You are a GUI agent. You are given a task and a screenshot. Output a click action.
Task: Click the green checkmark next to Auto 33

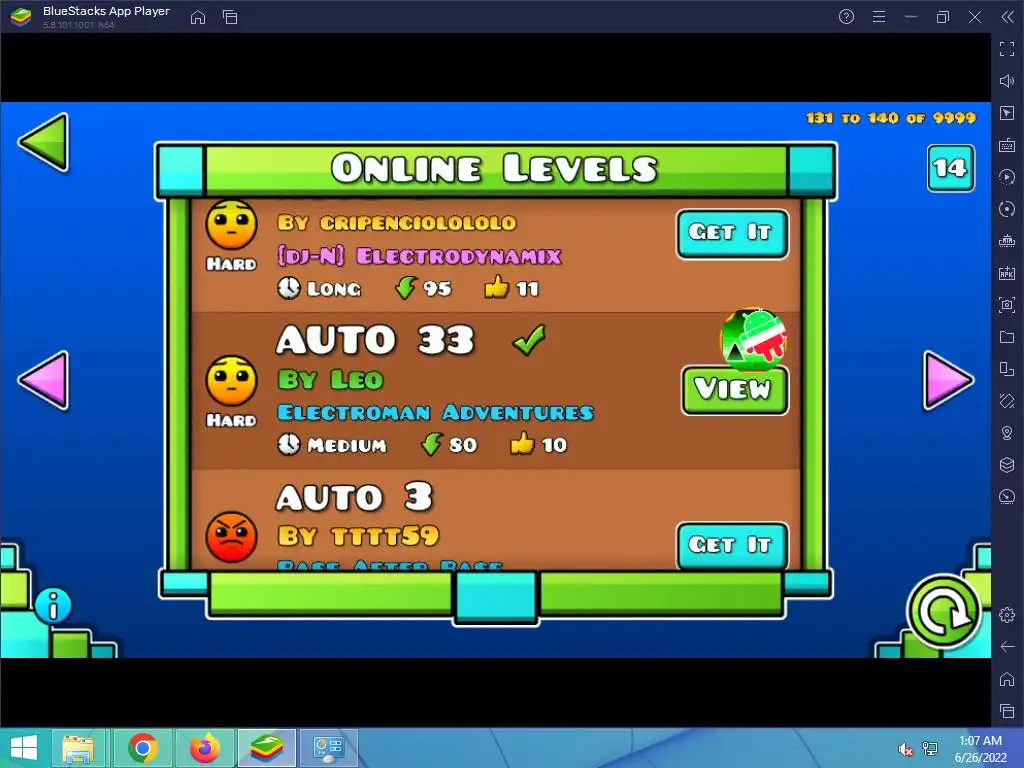pyautogui.click(x=529, y=340)
